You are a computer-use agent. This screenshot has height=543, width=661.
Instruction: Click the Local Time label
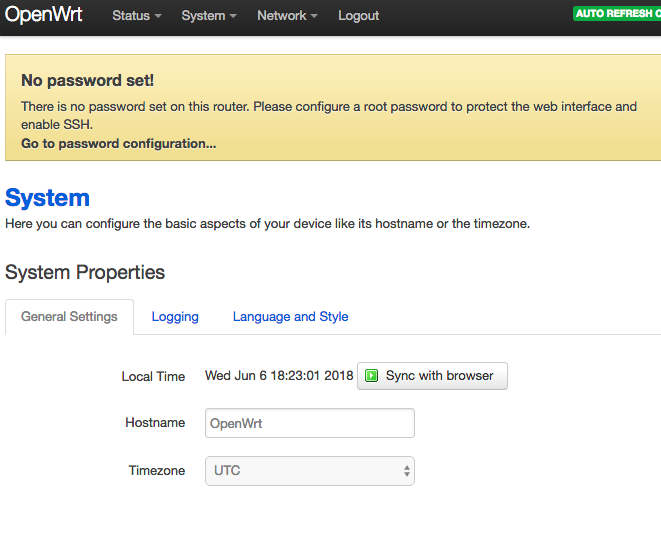pyautogui.click(x=153, y=377)
